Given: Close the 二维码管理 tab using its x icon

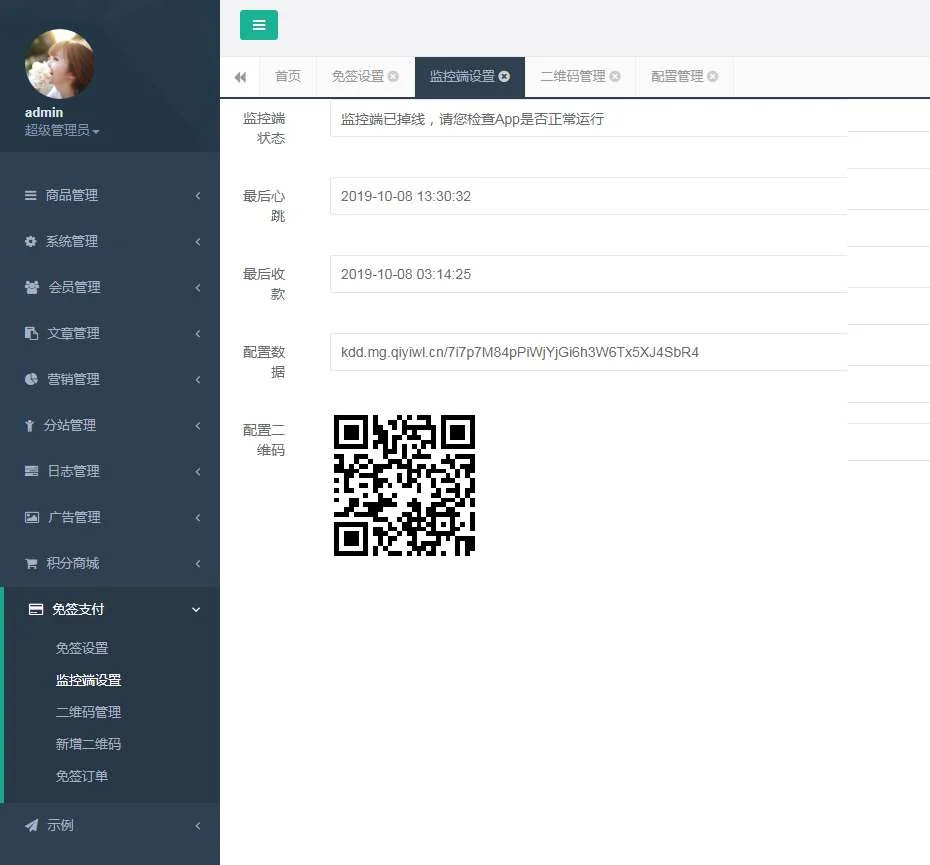Looking at the screenshot, I should tap(615, 77).
